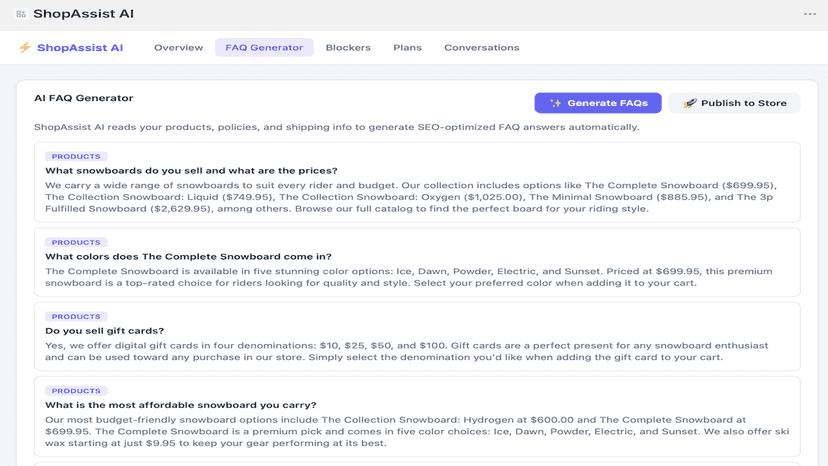
Task: Select the FAQ Generator tab
Action: [264, 48]
